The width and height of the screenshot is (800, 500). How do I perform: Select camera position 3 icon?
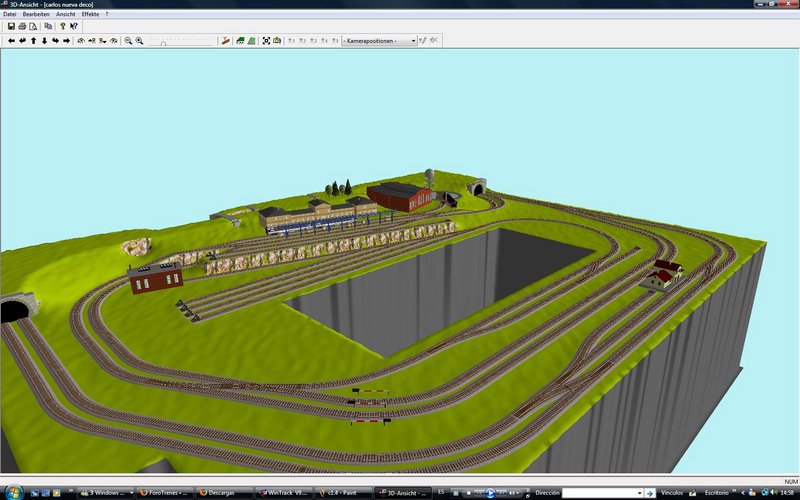(x=313, y=41)
